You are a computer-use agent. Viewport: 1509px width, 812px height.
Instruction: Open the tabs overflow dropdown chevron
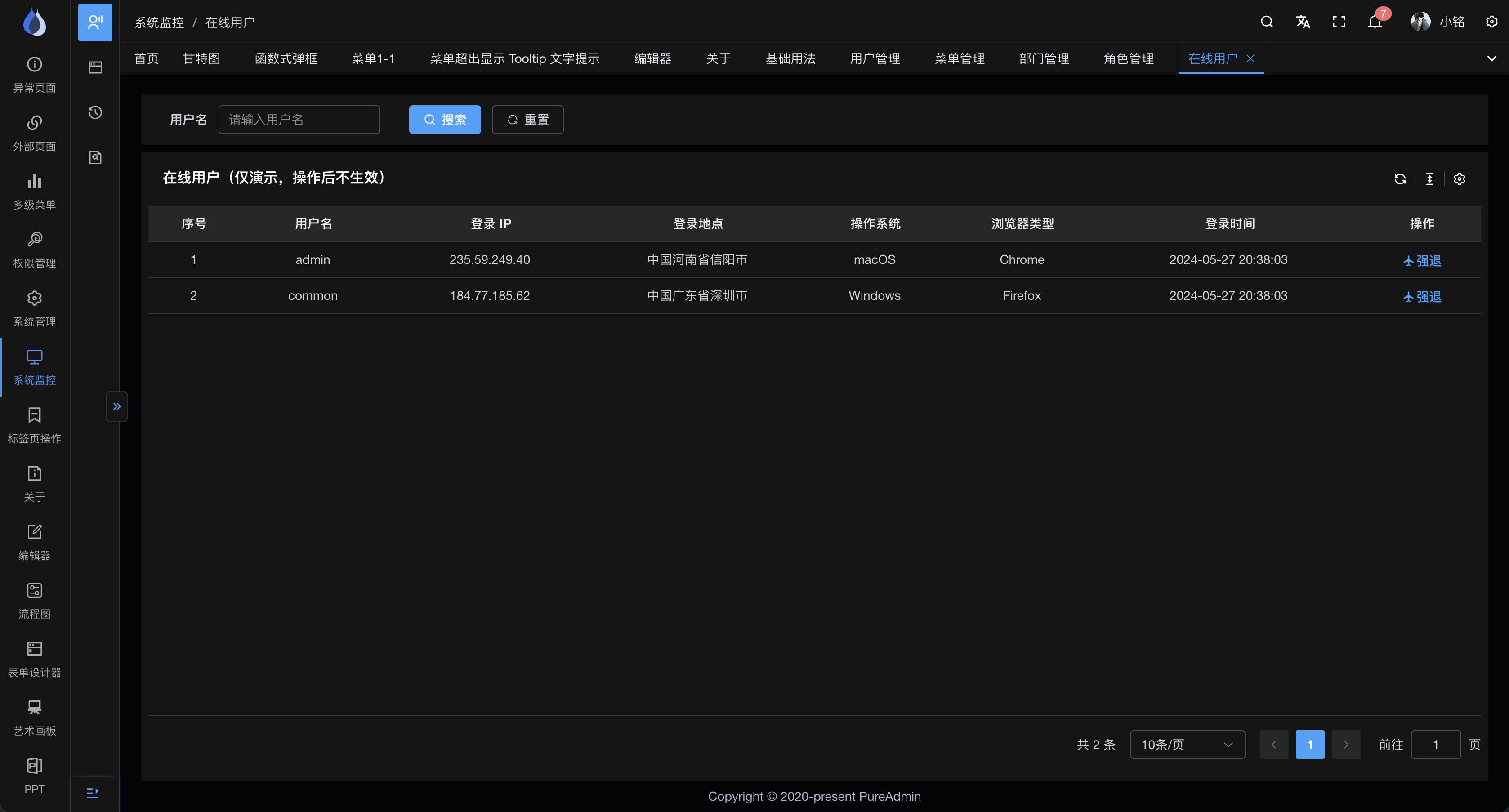pos(1491,58)
